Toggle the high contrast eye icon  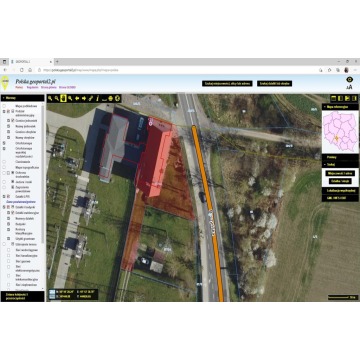(349, 79)
